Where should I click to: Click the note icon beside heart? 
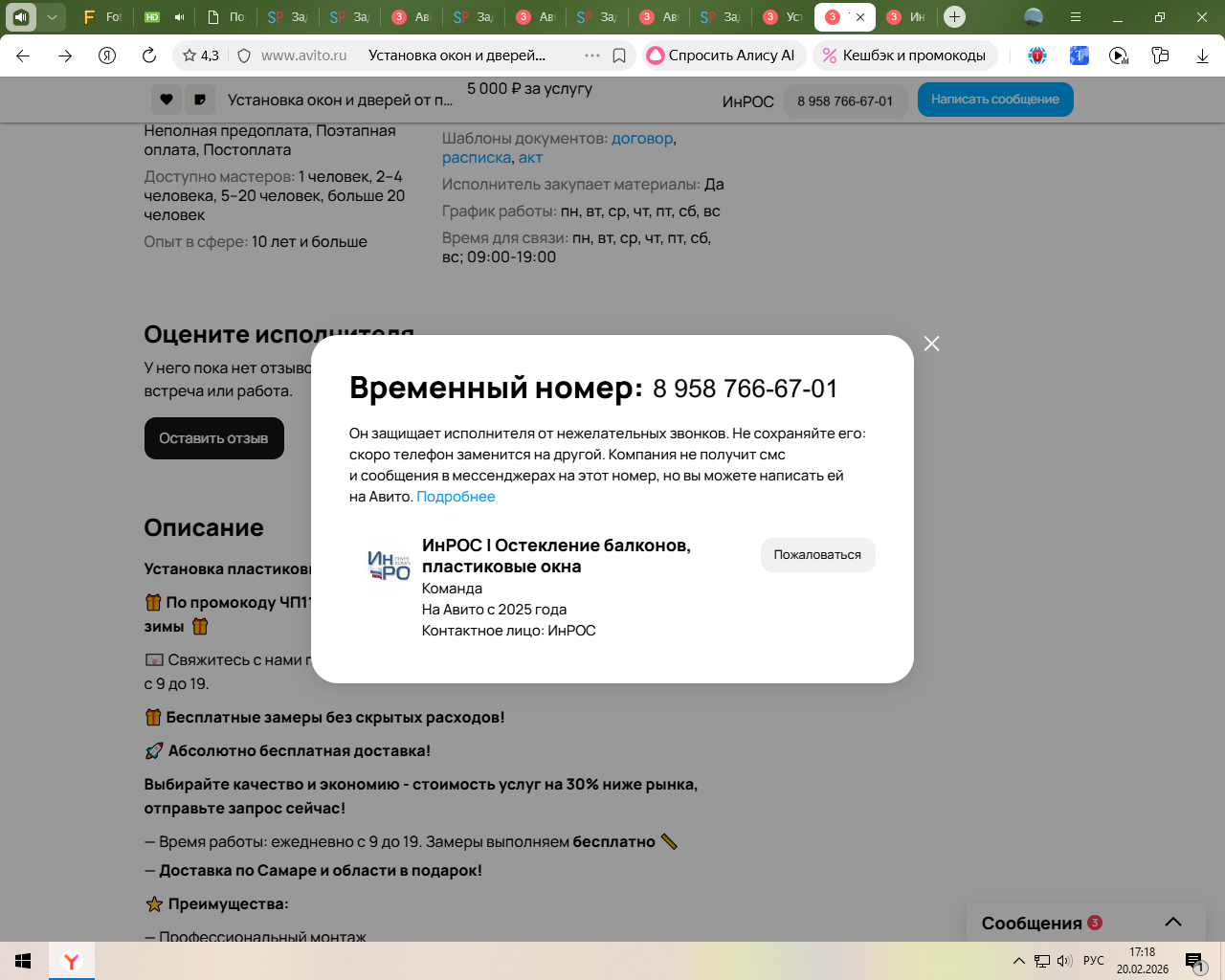[x=199, y=100]
